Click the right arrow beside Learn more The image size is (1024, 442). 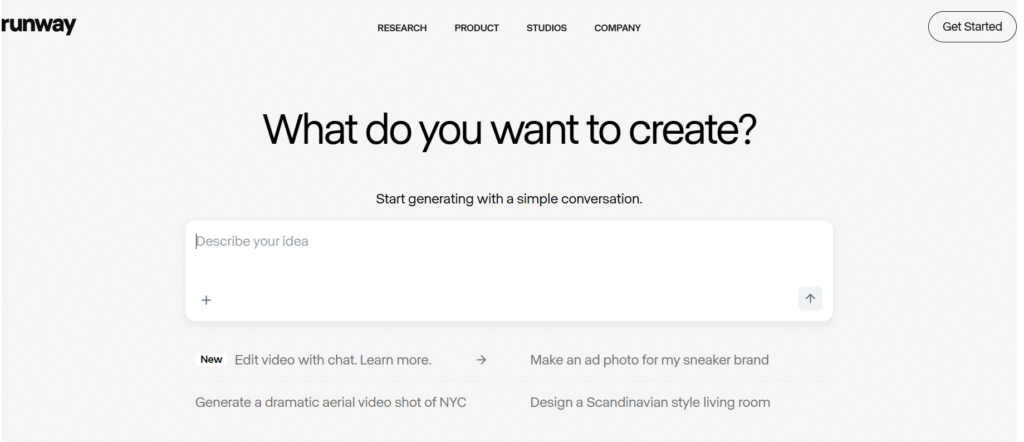tap(481, 360)
